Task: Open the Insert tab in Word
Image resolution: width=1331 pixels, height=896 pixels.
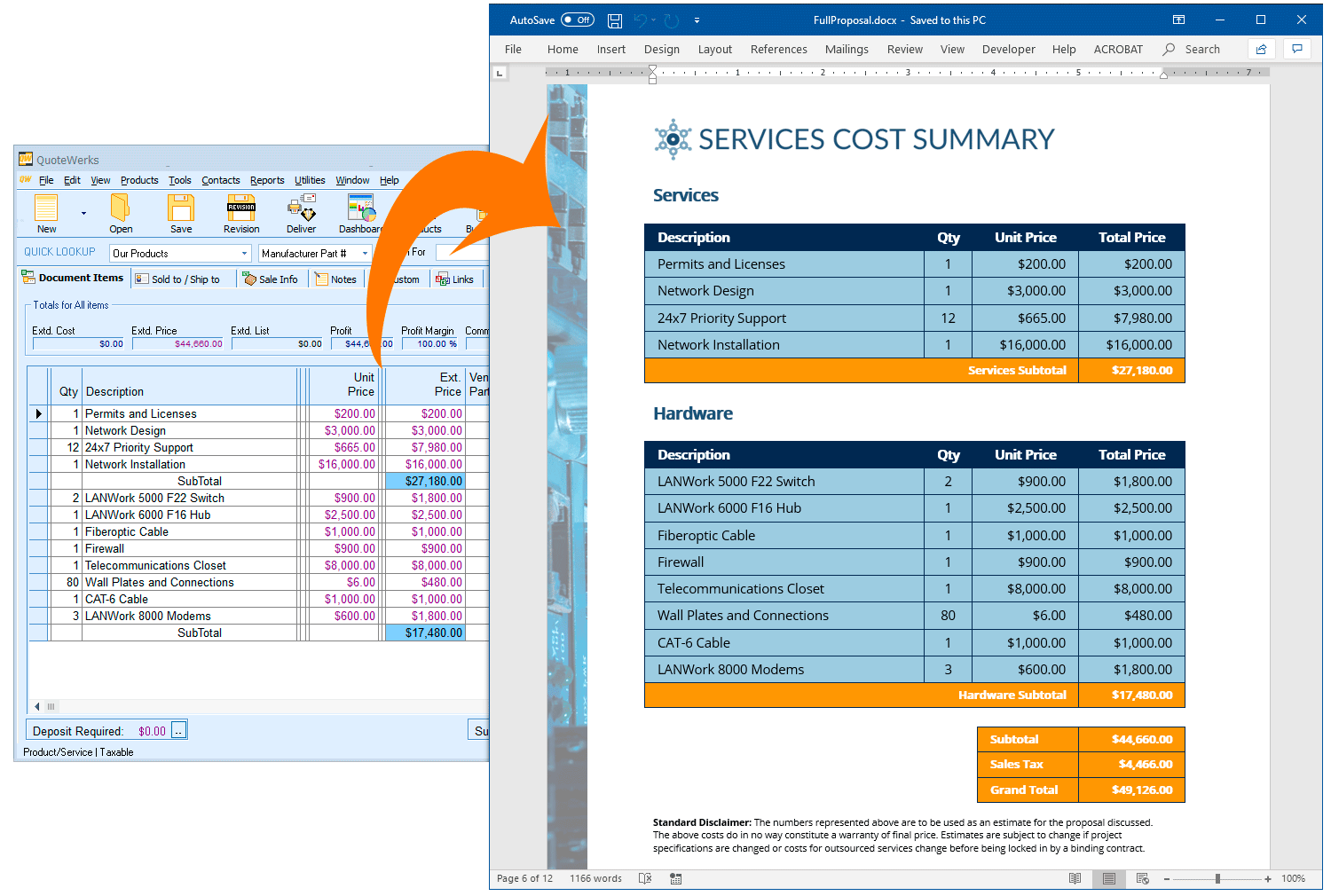Action: pyautogui.click(x=610, y=50)
